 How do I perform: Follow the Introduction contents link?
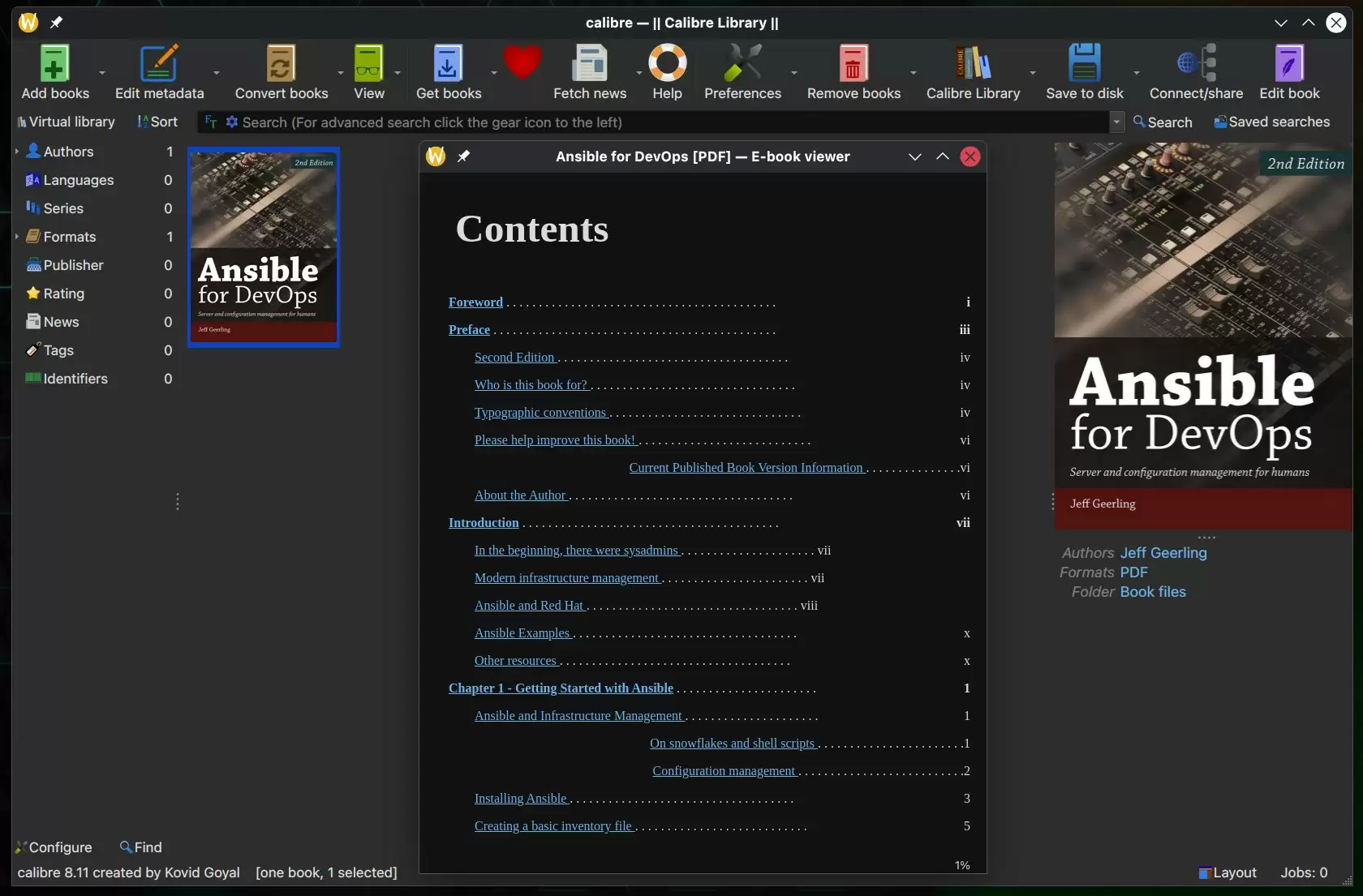click(x=484, y=523)
